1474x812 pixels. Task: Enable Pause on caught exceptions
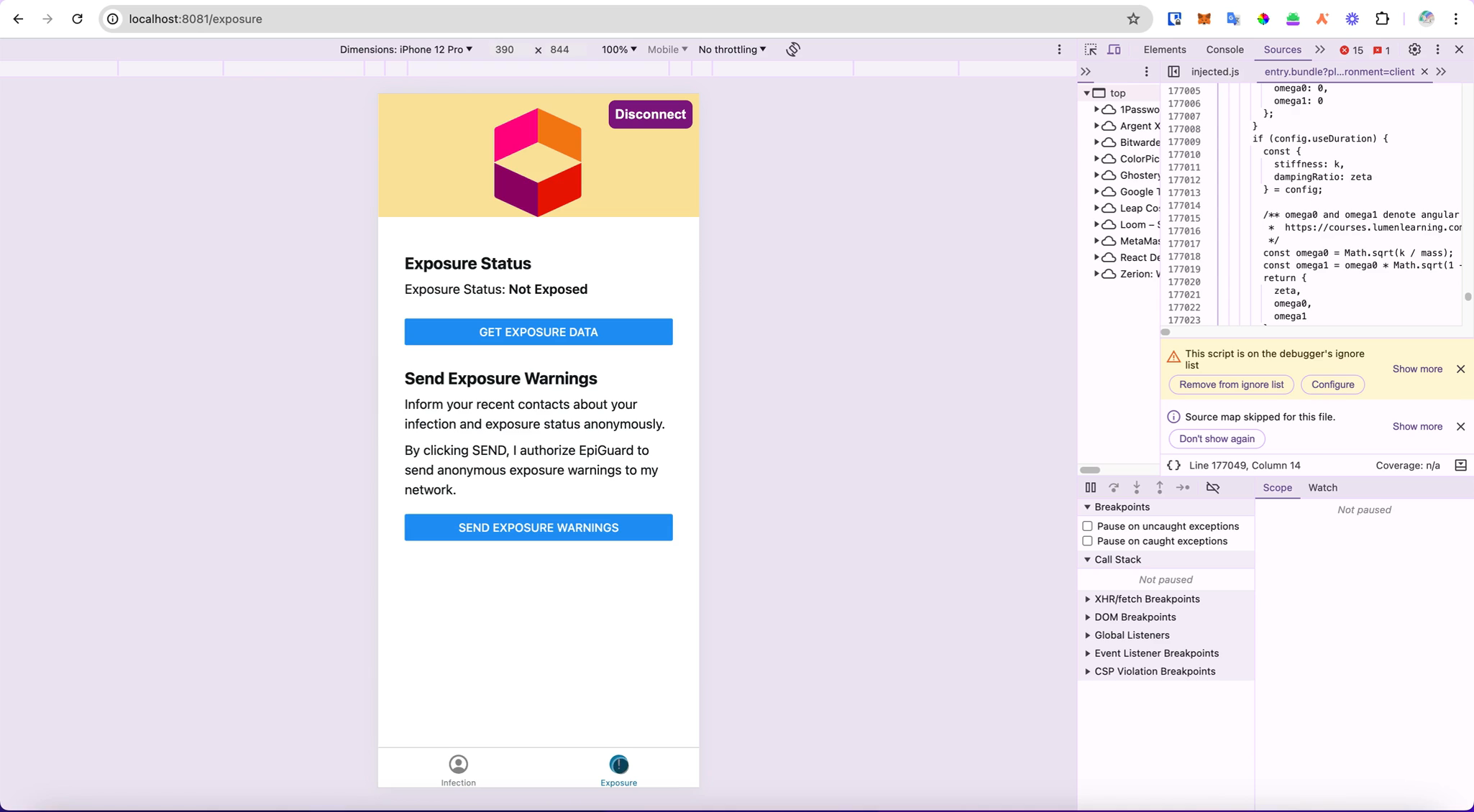click(1087, 541)
